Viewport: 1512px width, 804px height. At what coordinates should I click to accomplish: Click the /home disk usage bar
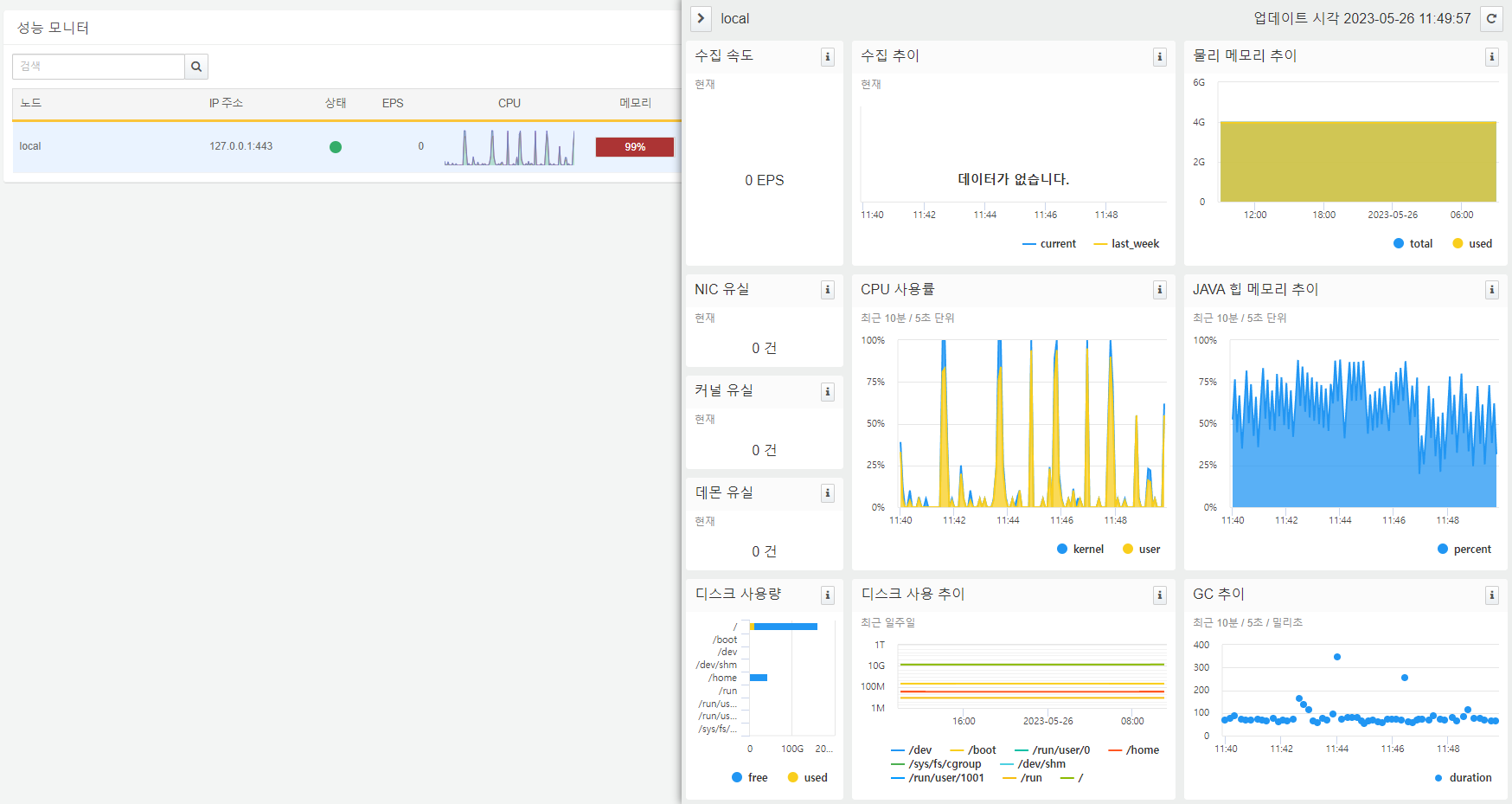759,678
